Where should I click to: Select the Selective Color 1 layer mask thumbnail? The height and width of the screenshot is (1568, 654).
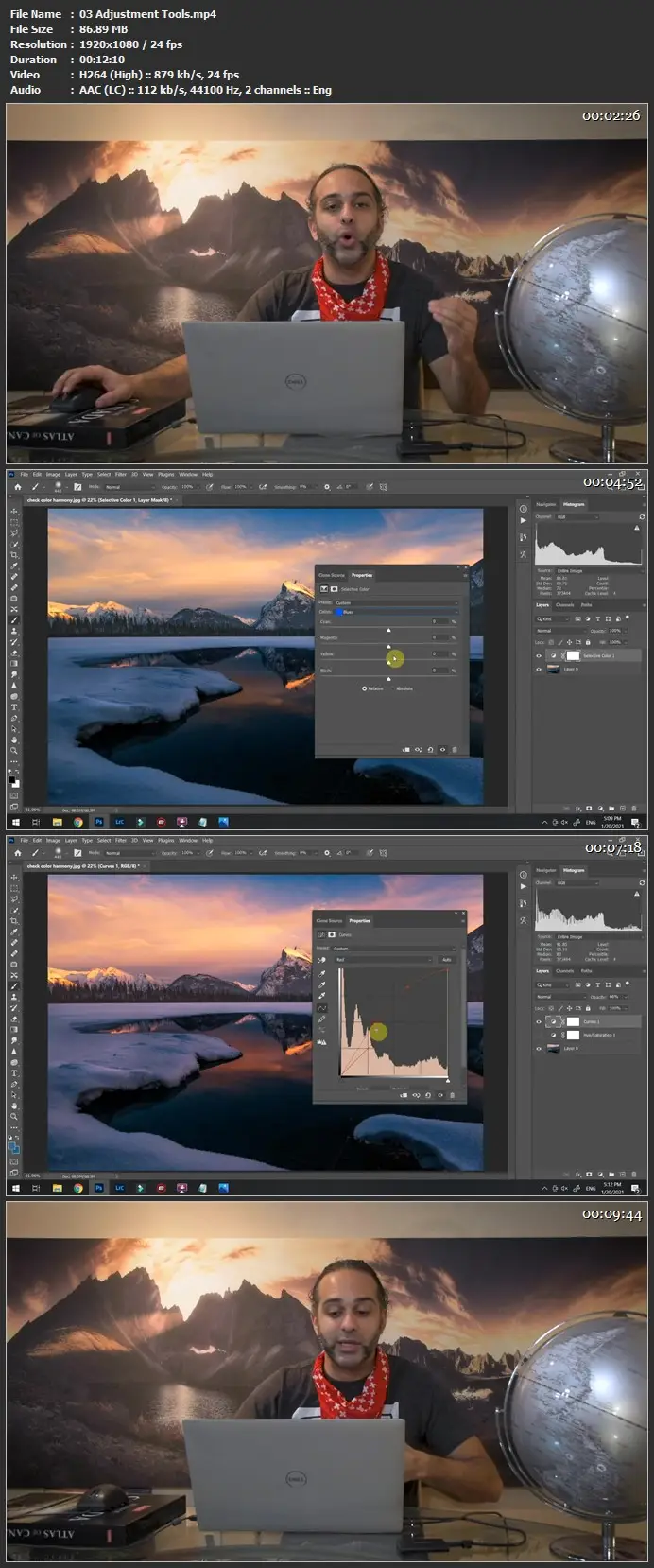tap(573, 655)
